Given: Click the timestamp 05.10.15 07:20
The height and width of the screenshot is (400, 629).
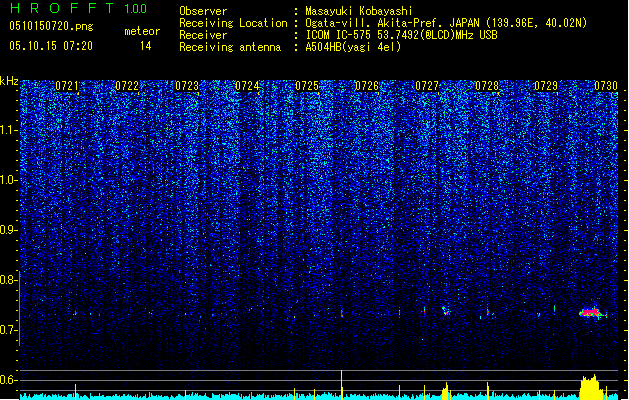Looking at the screenshot, I should pos(51,46).
